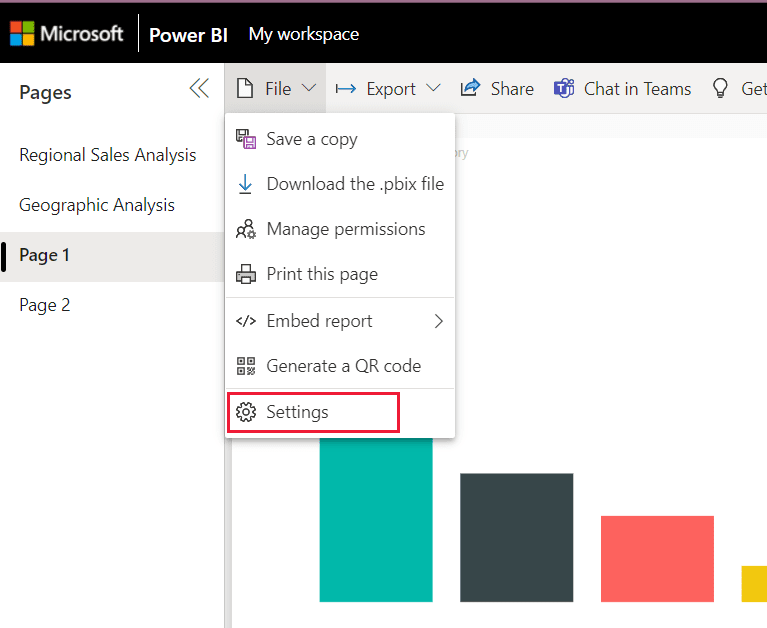
Task: Collapse the Pages pane with double chevron
Action: pos(200,89)
